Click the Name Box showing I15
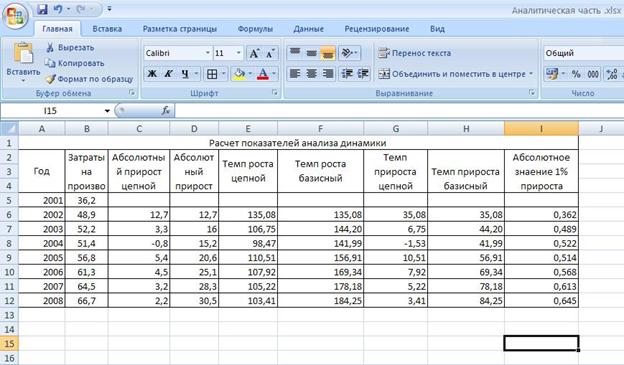The width and height of the screenshot is (624, 365). pos(52,111)
